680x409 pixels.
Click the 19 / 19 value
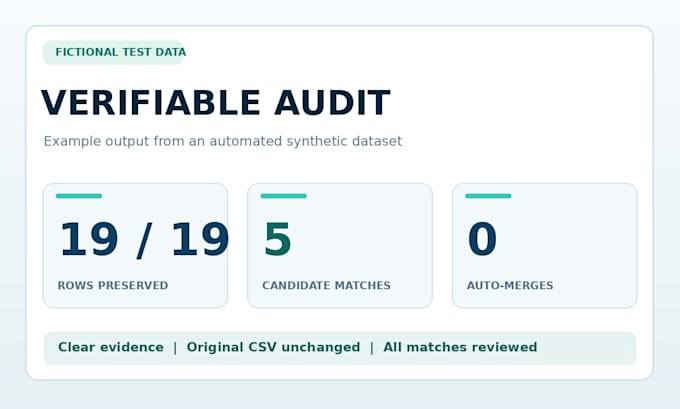point(144,239)
